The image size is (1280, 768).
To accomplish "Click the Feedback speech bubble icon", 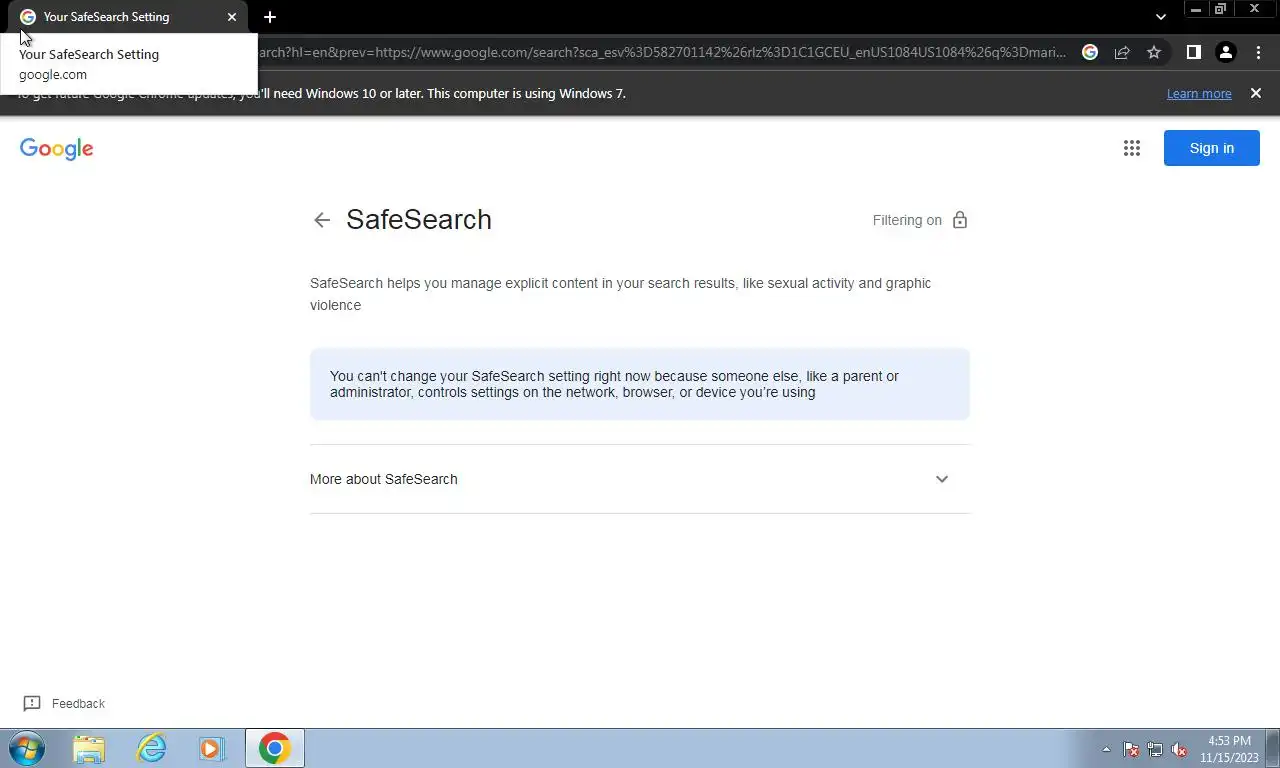I will pyautogui.click(x=32, y=704).
